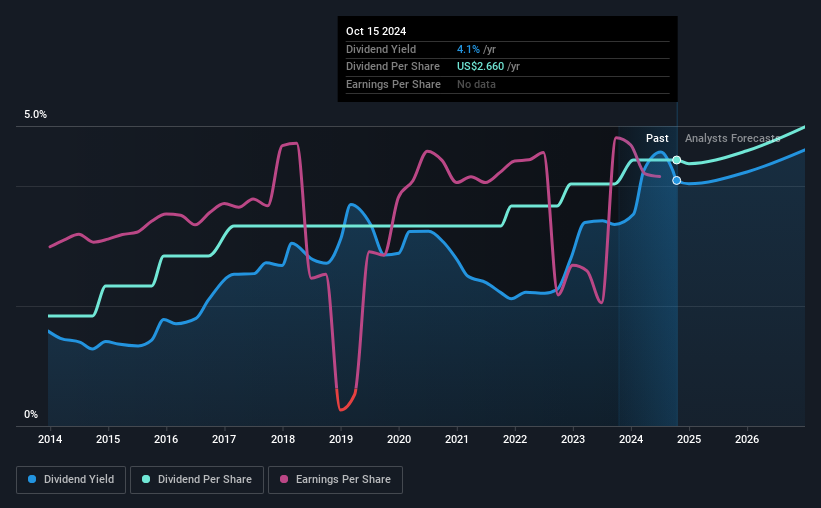Click the 2024 x-axis label

(x=631, y=439)
